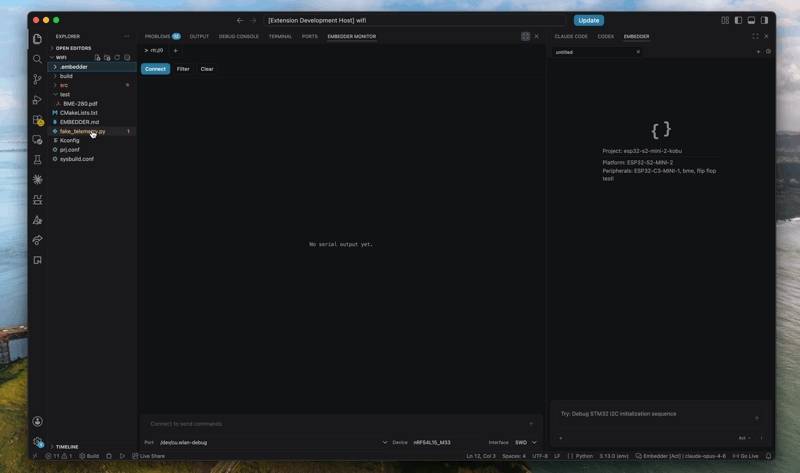Maximize the bottom panel size
The image size is (800, 473).
526,36
